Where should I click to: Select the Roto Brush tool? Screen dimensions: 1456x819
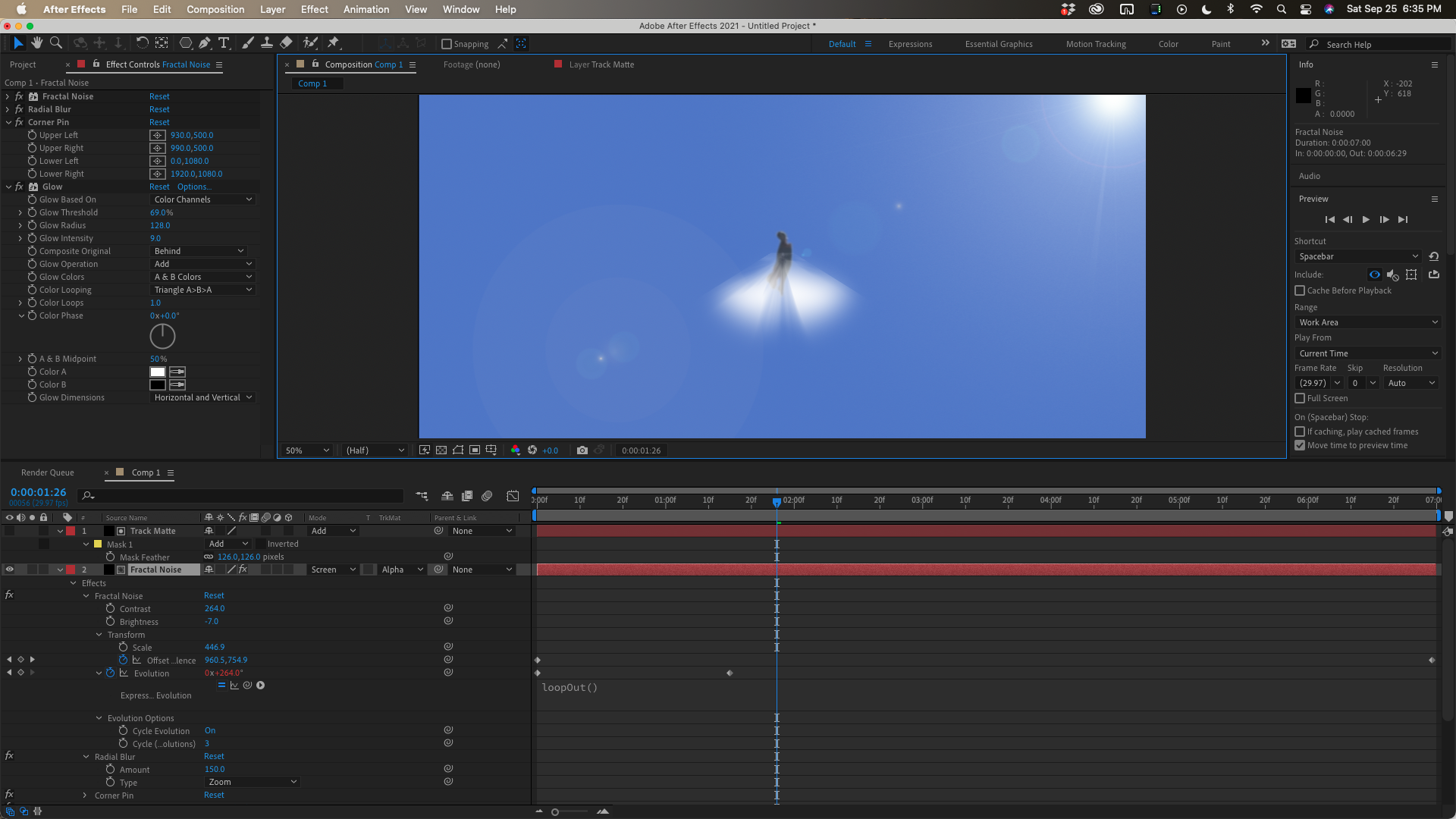(310, 43)
